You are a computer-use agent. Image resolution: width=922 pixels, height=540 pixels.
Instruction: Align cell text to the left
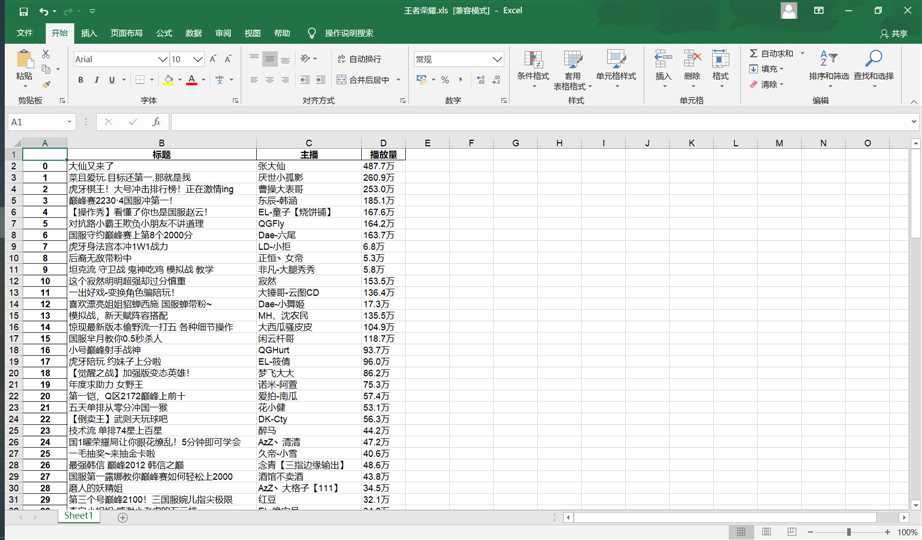tap(254, 79)
